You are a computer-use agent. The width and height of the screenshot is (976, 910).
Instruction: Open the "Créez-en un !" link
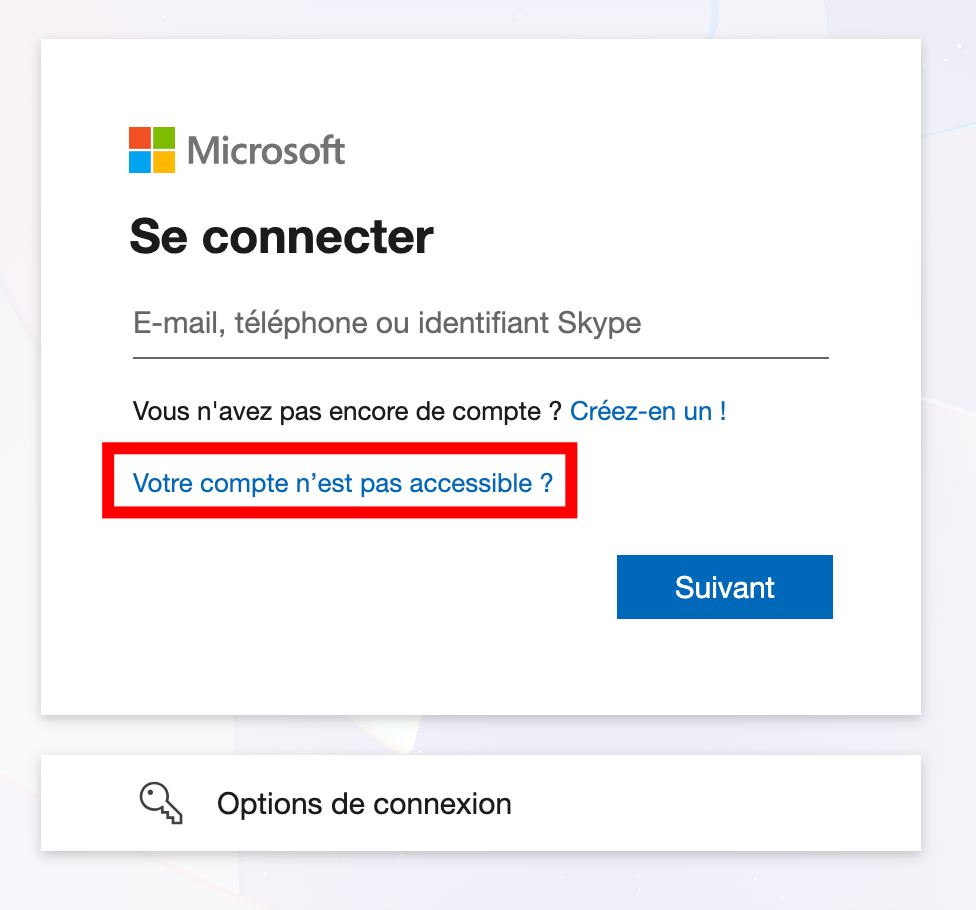tap(648, 411)
